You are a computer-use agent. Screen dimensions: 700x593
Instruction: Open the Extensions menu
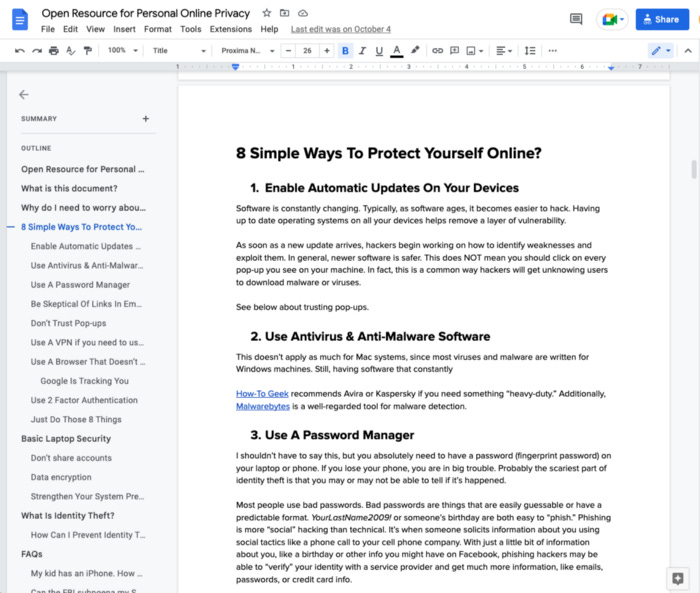231,29
